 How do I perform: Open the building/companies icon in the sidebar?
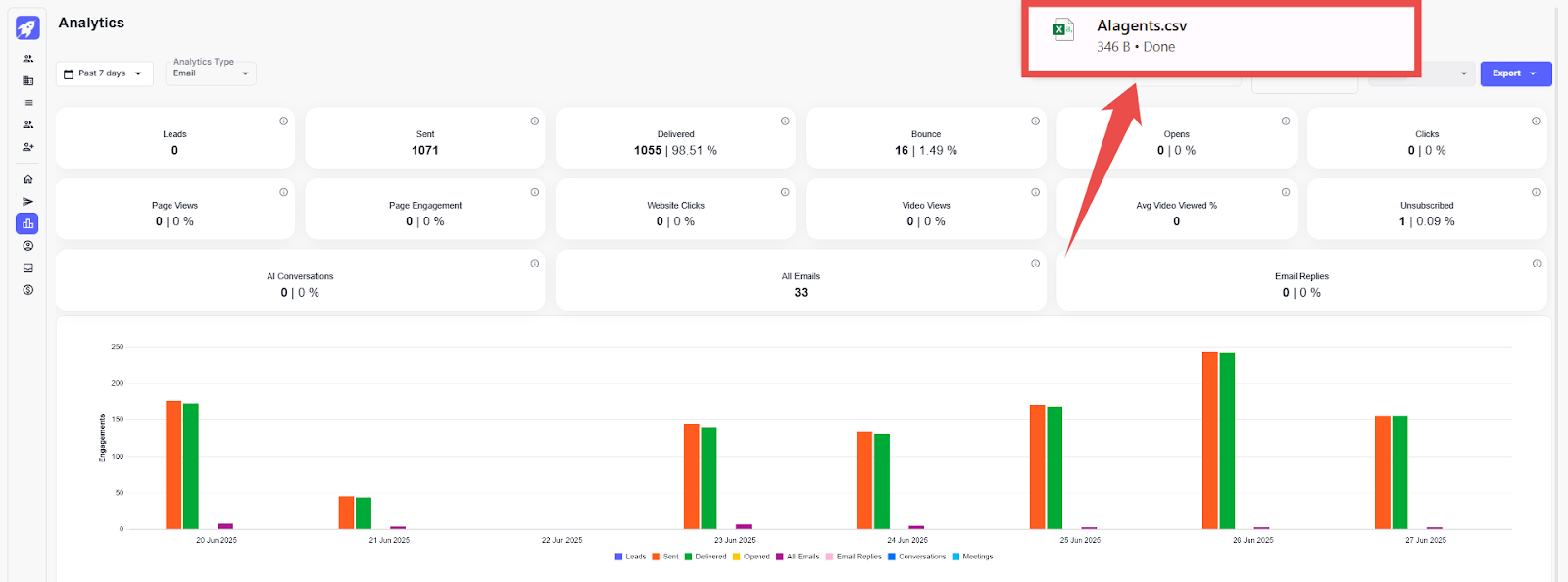click(27, 81)
